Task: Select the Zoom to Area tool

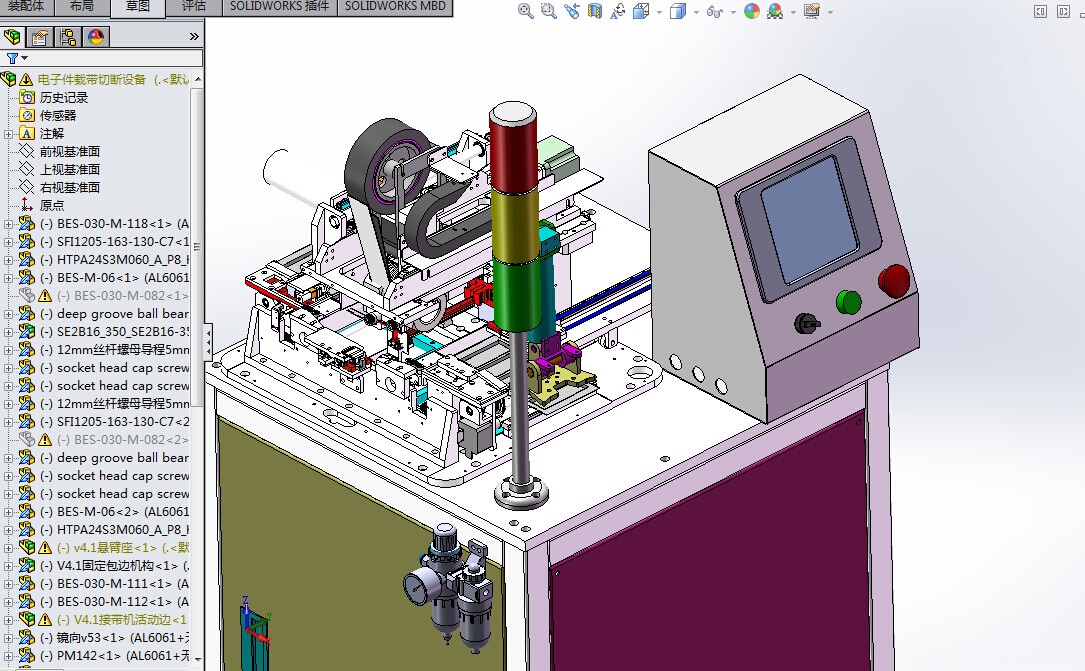Action: pos(548,11)
